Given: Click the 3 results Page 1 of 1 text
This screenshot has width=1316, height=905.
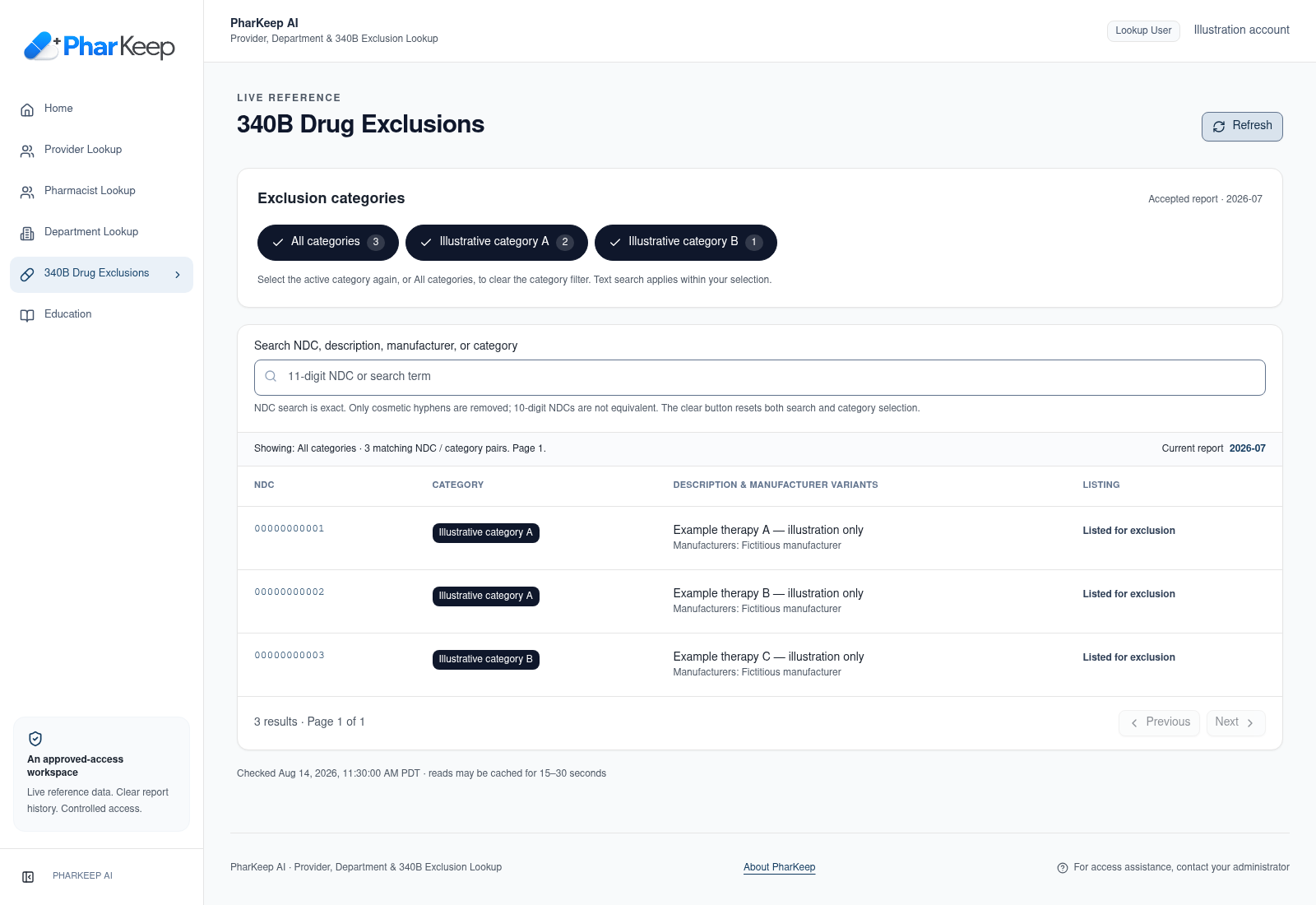Looking at the screenshot, I should tap(309, 722).
